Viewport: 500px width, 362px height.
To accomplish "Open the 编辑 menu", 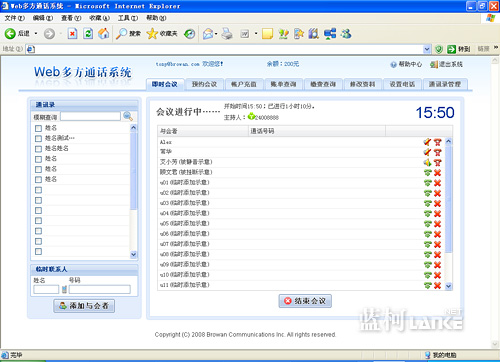I will coord(43,18).
